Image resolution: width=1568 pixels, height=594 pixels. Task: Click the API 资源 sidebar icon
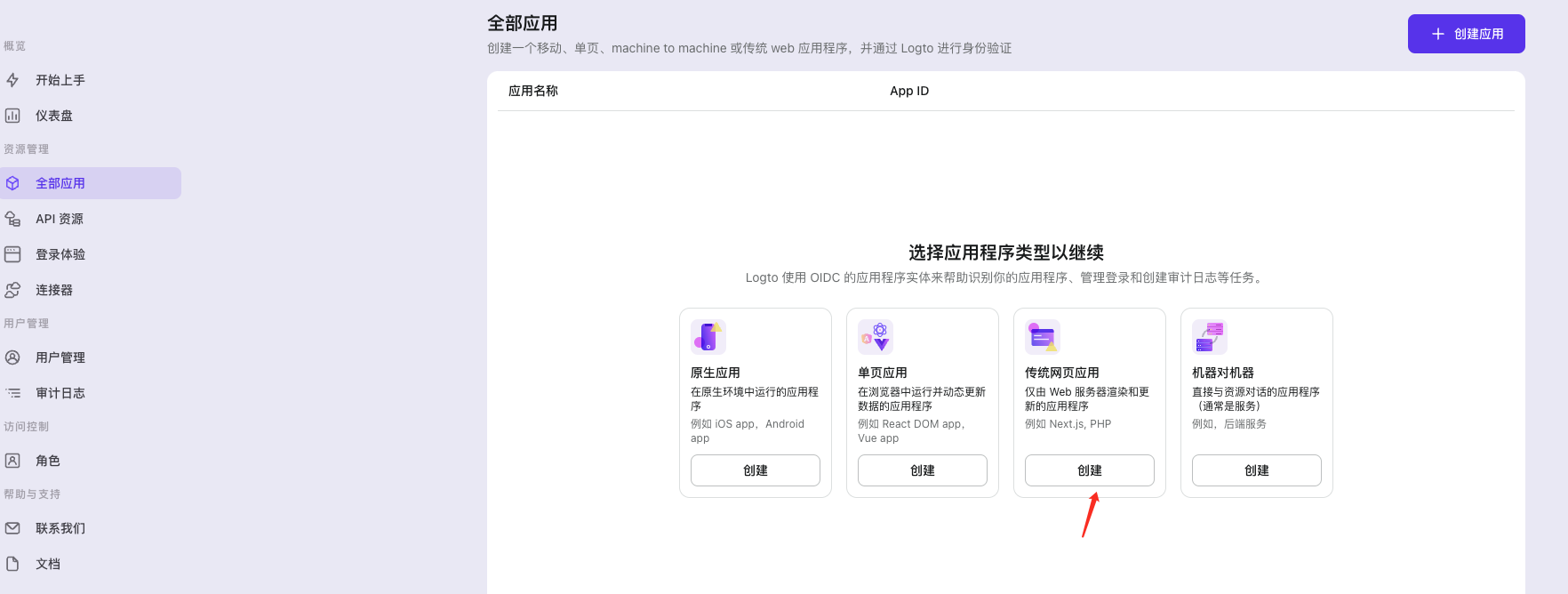(12, 219)
